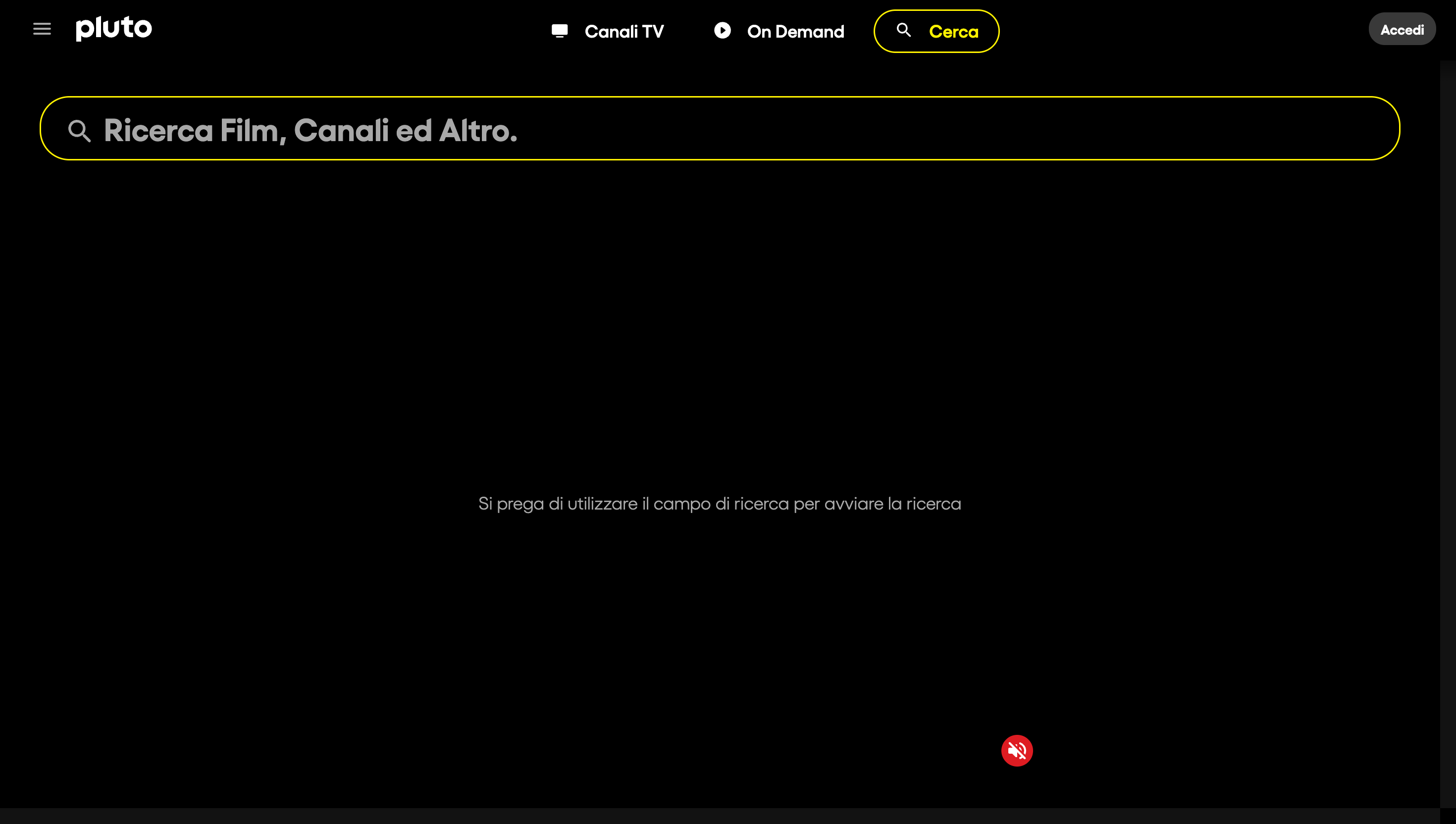Click the play circle icon beside On Demand
1456x824 pixels.
(722, 31)
